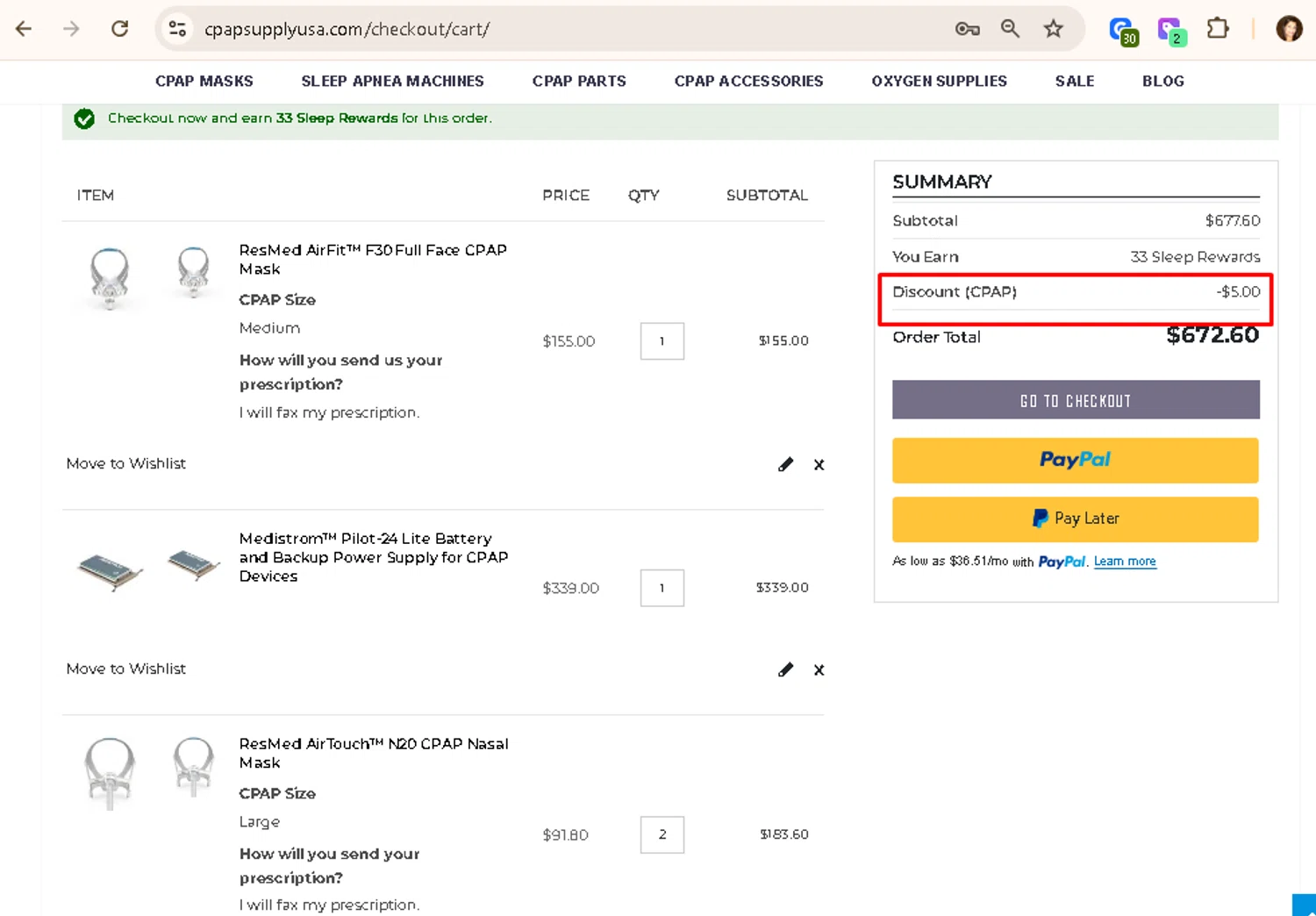Click the CPAP size value Medium
The height and width of the screenshot is (916, 1316).
269,327
